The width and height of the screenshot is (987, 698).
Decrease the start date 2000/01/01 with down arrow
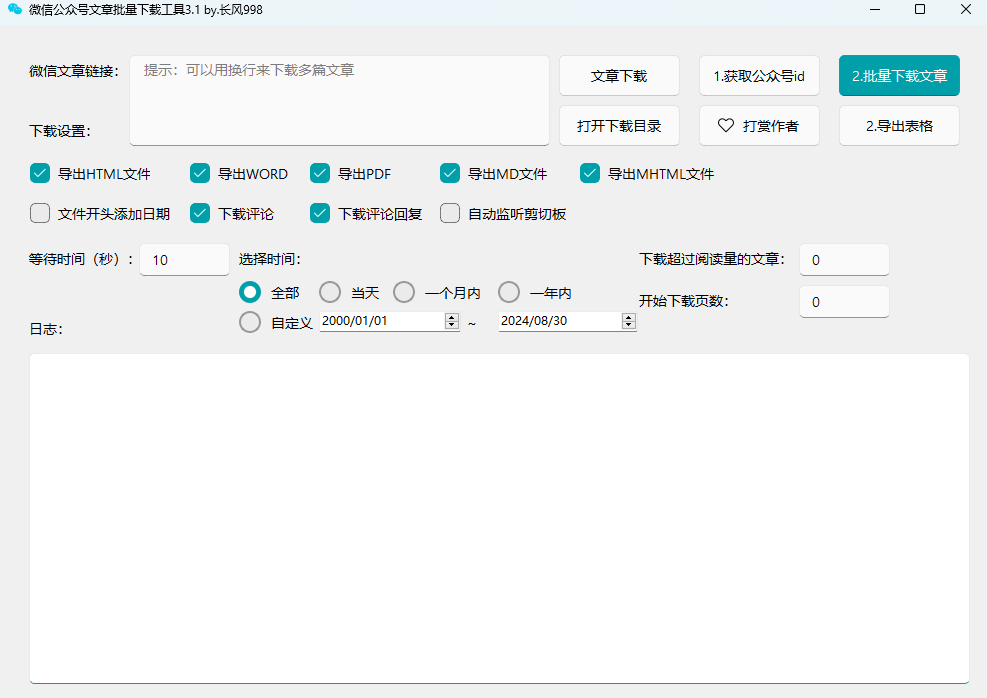pos(451,325)
